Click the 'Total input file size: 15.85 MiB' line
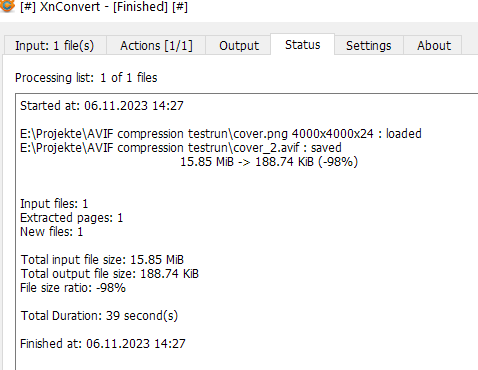The image size is (478, 370). 102,260
